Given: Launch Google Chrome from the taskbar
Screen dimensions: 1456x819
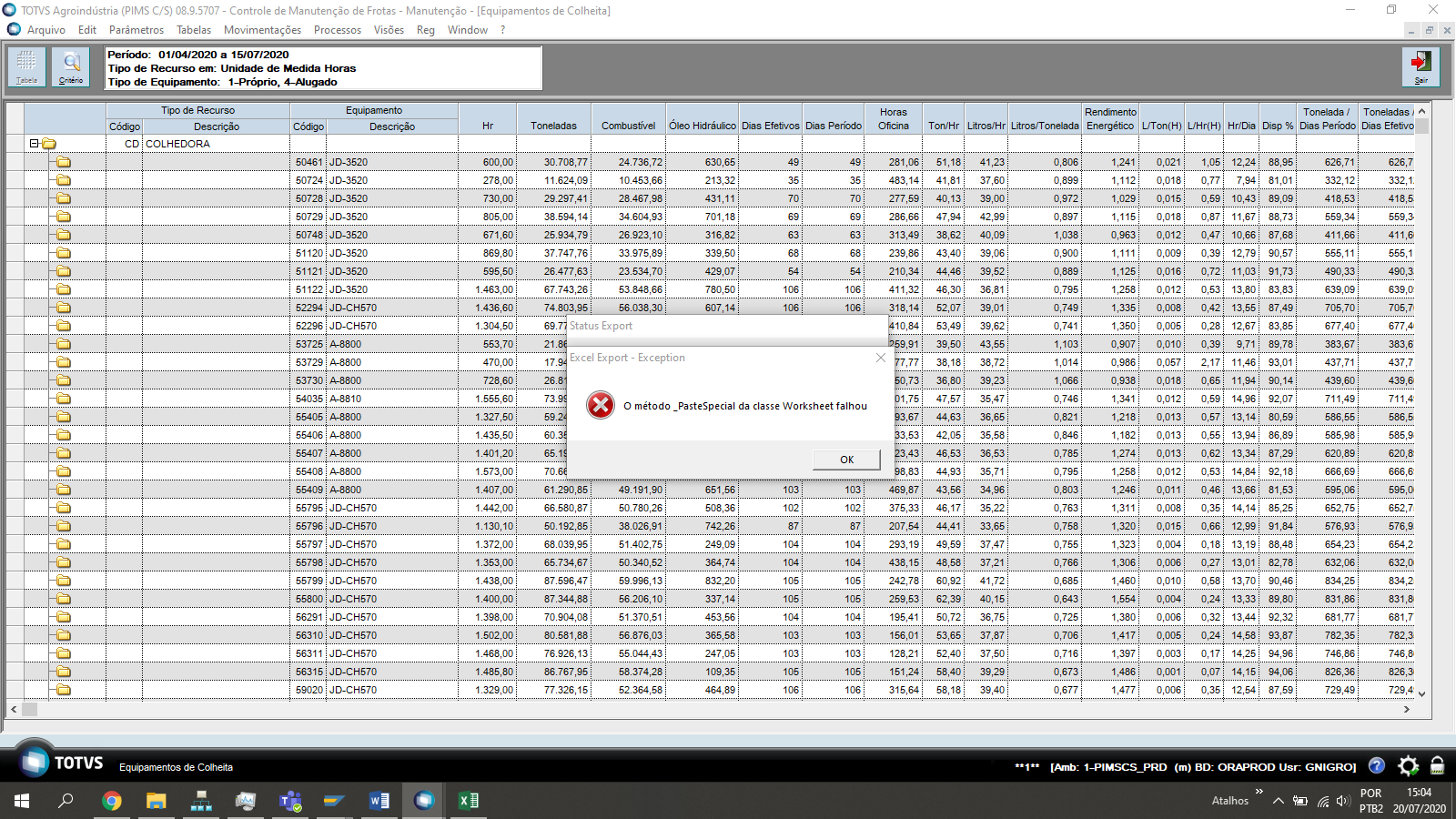Looking at the screenshot, I should click(112, 801).
